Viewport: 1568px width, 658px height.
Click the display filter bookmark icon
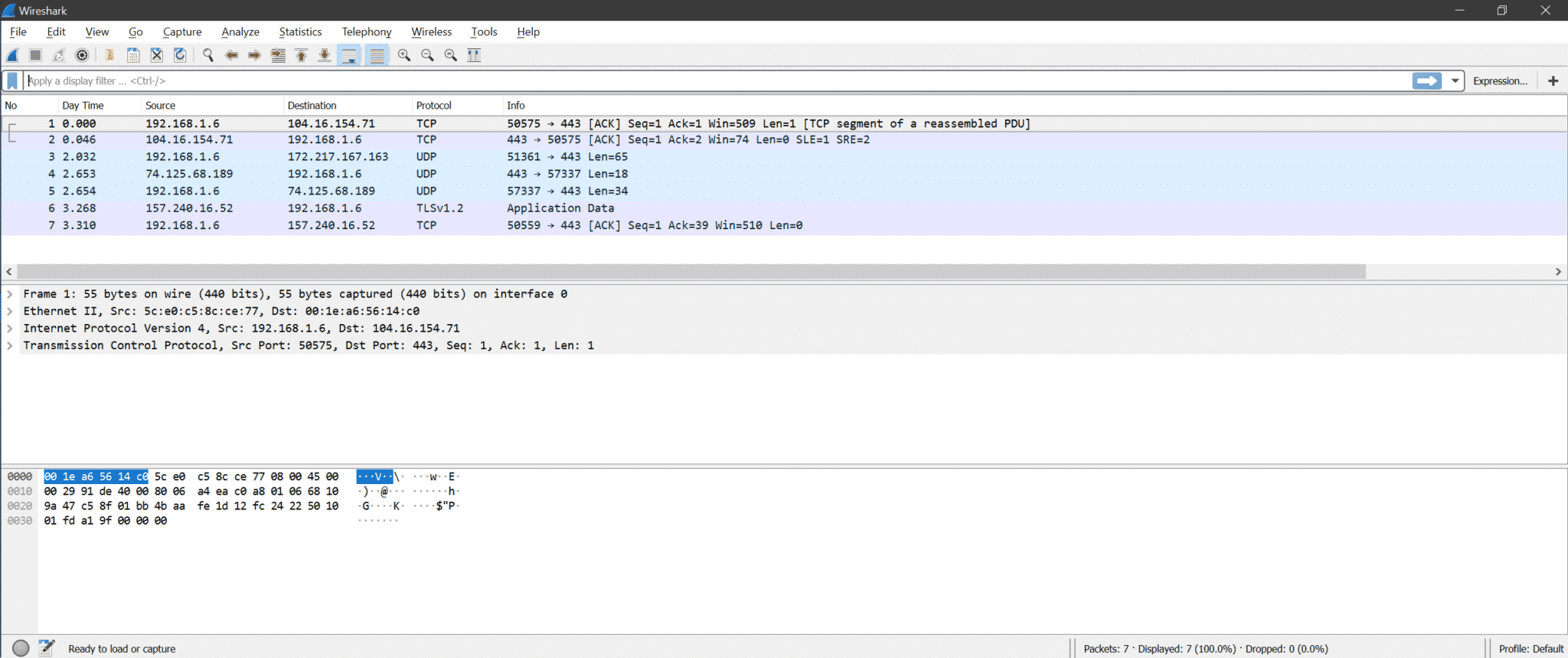pyautogui.click(x=12, y=81)
